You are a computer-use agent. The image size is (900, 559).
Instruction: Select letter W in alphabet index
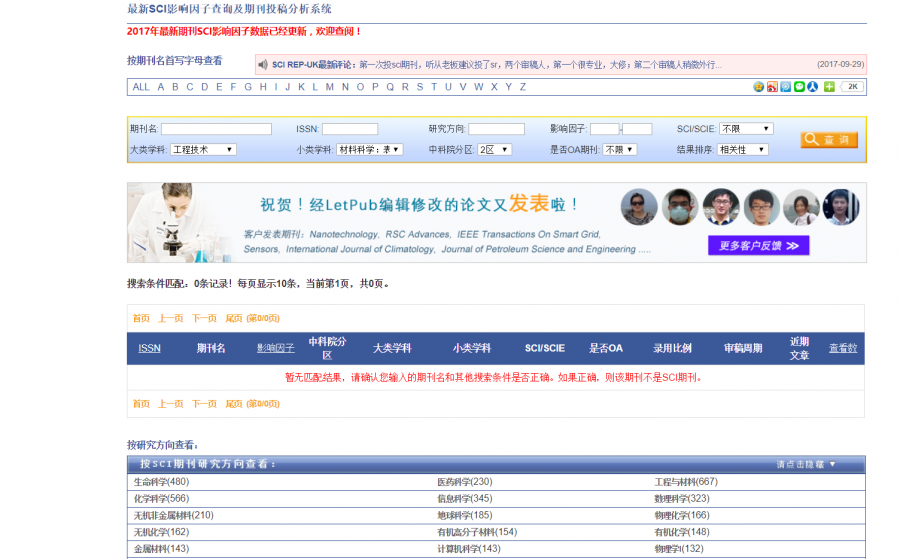(479, 87)
